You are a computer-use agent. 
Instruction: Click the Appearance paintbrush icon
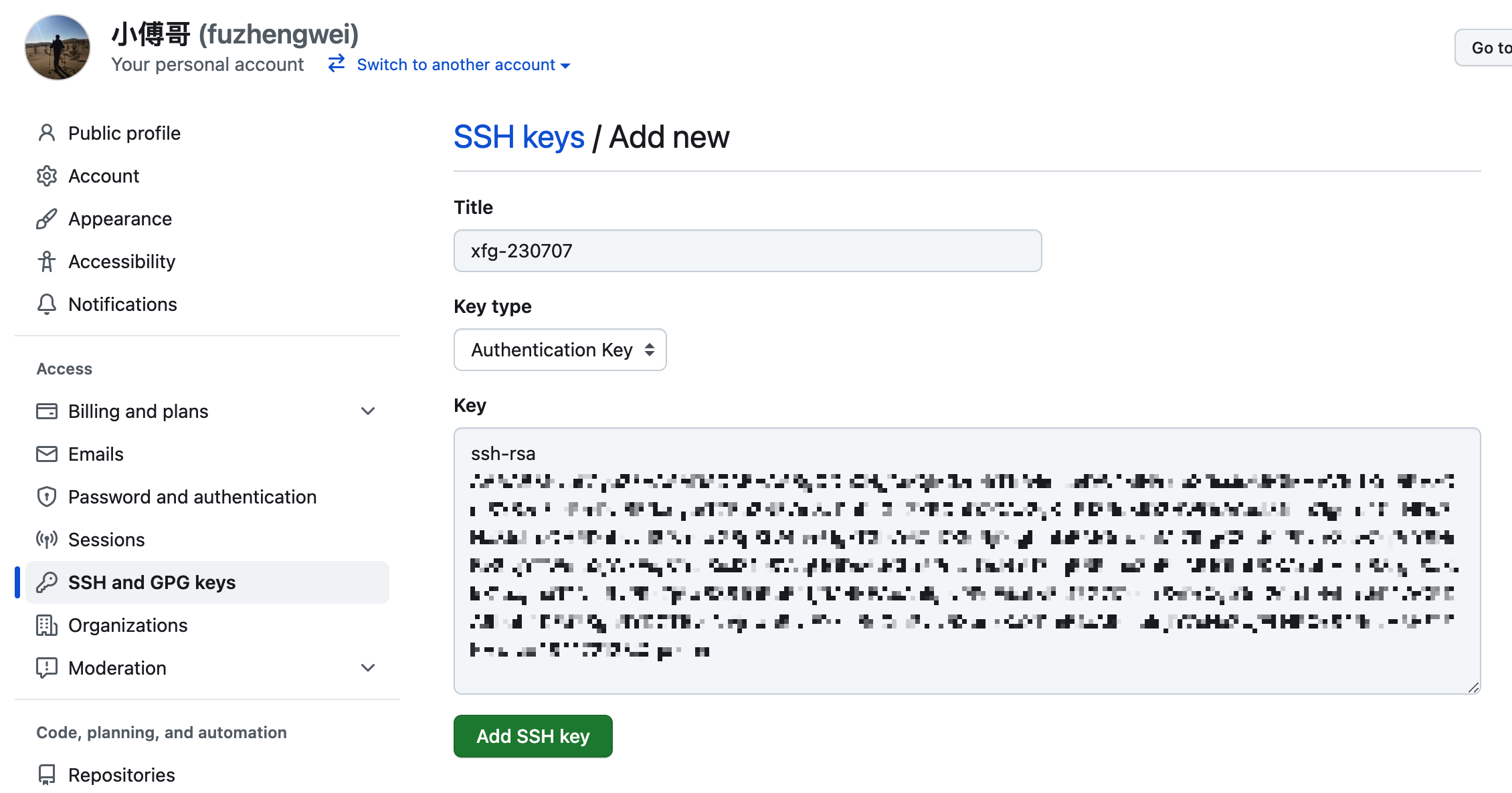pos(47,219)
